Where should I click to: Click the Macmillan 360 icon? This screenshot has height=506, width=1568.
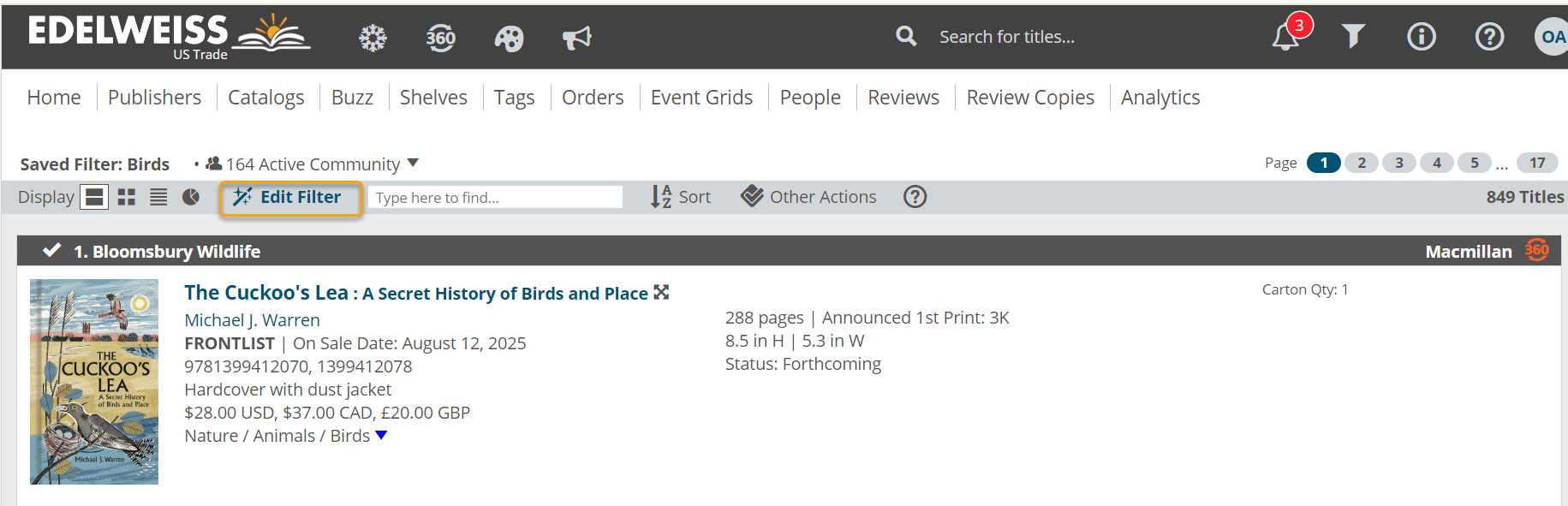tap(1537, 250)
